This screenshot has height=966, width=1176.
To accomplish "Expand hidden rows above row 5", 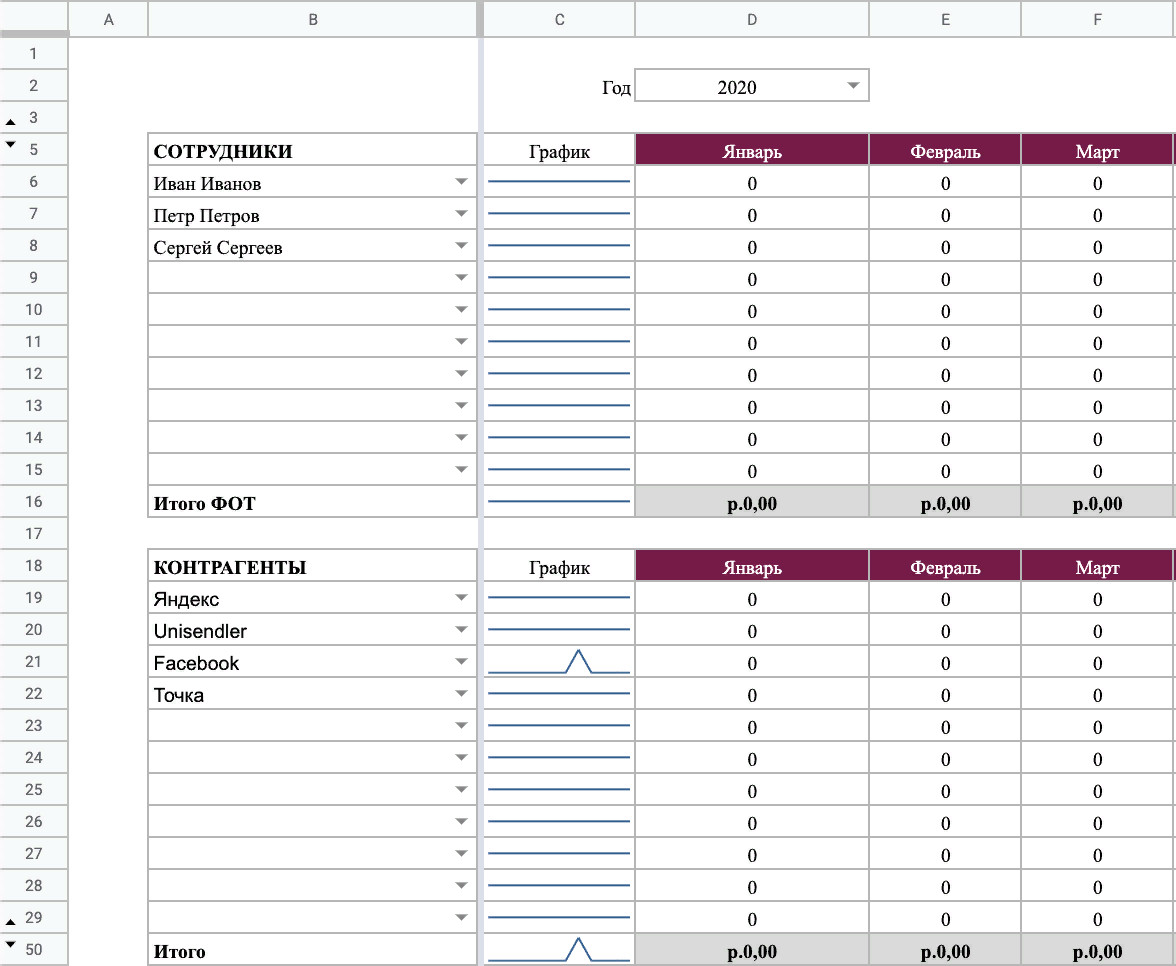I will click(x=10, y=144).
